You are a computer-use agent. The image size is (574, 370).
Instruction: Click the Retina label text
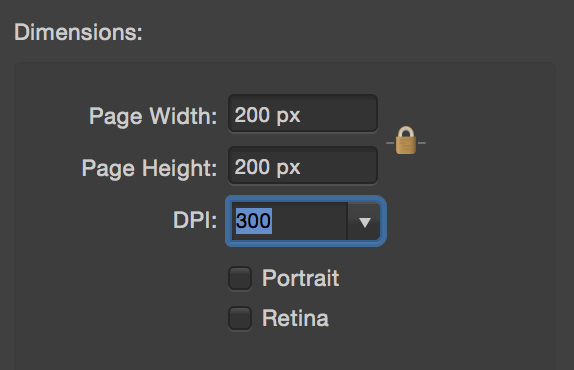pyautogui.click(x=295, y=318)
